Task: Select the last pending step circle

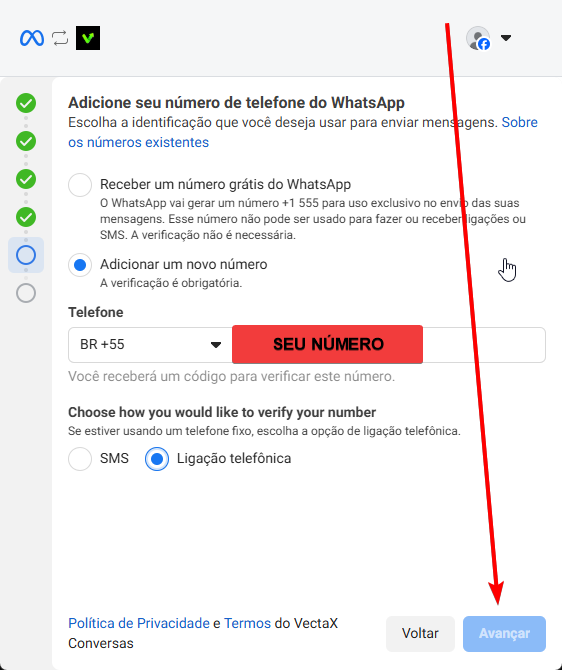Action: point(26,293)
